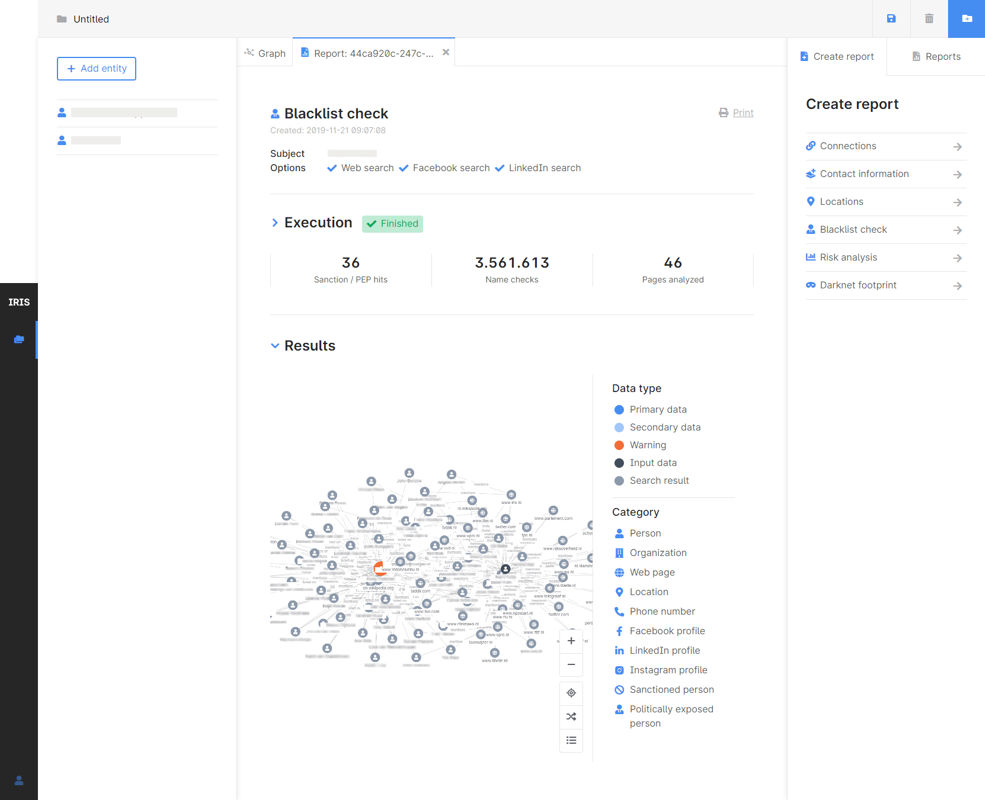The width and height of the screenshot is (985, 800).
Task: Create a Risk analysis report
Action: tap(886, 257)
